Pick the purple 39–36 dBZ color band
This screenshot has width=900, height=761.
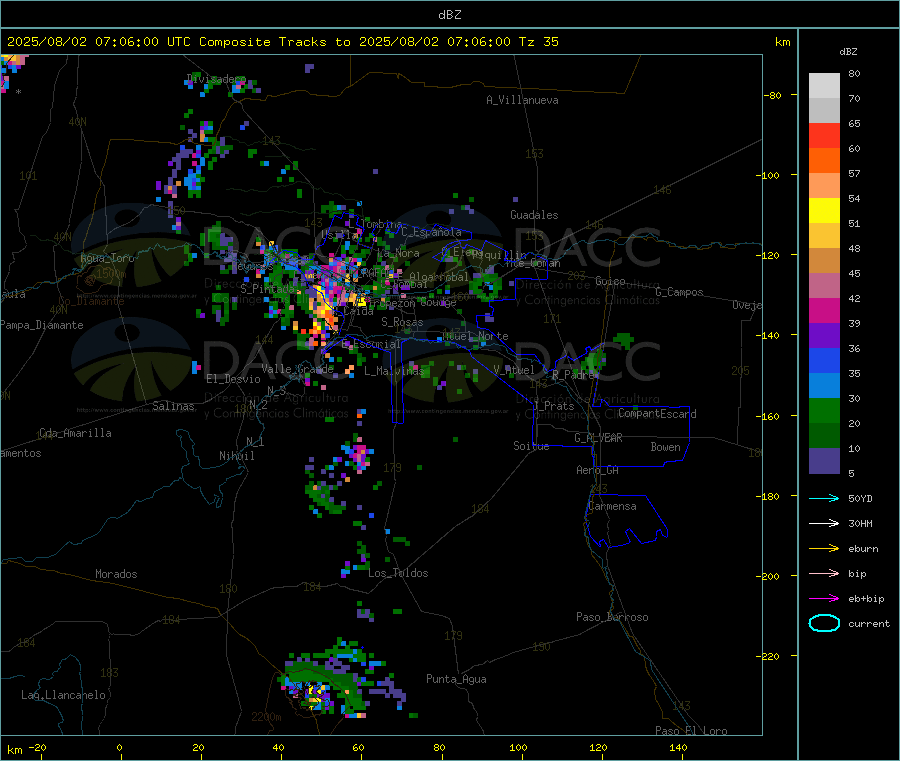click(824, 336)
